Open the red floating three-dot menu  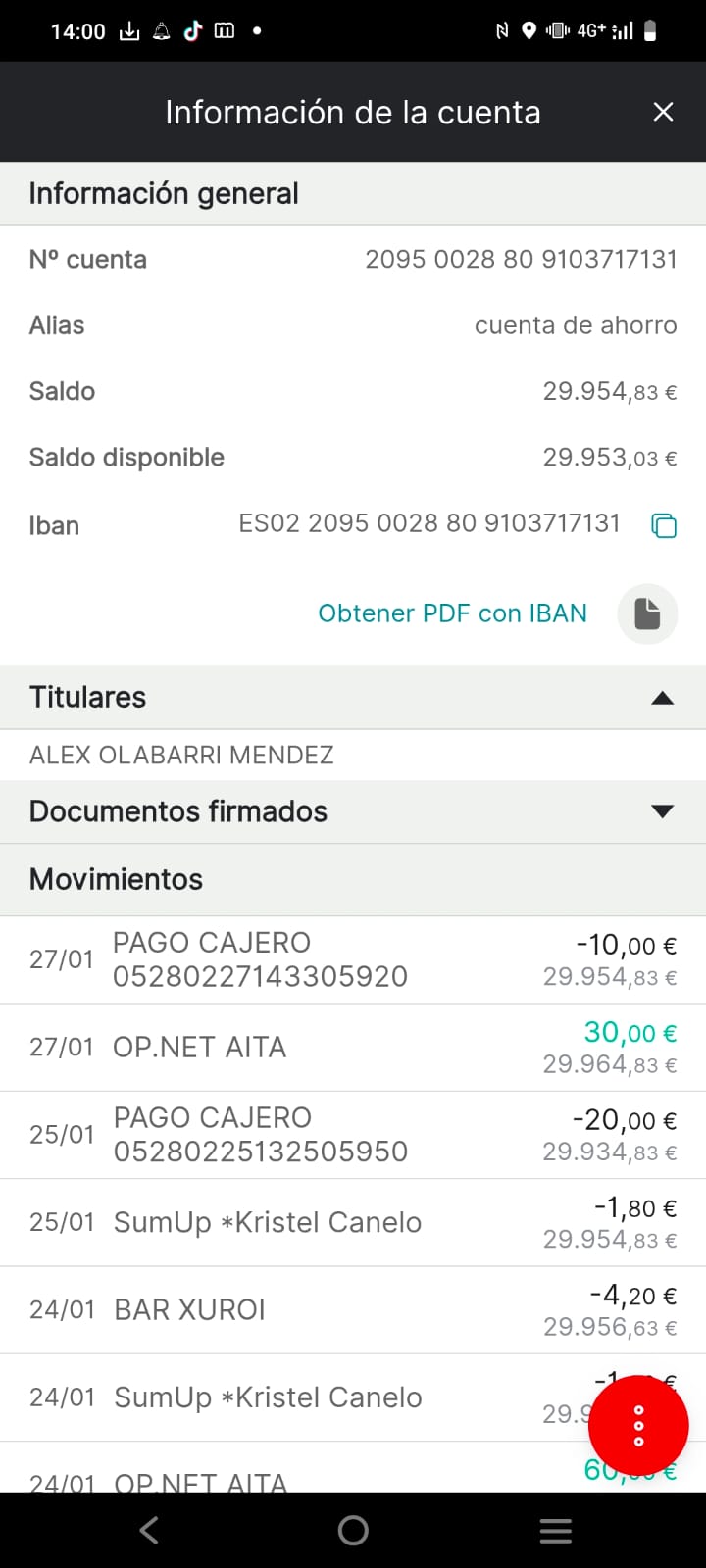638,1426
